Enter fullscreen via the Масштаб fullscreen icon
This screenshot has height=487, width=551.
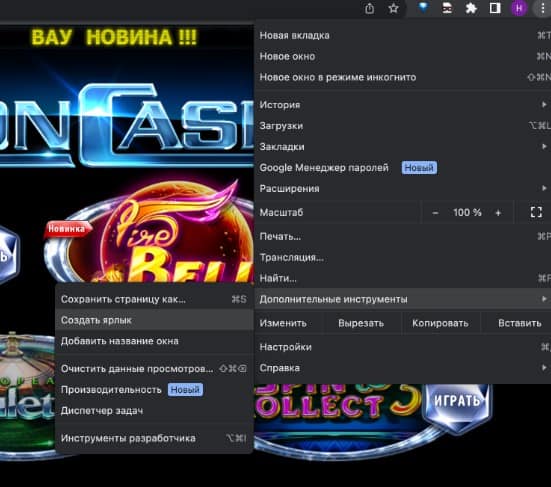tap(536, 212)
